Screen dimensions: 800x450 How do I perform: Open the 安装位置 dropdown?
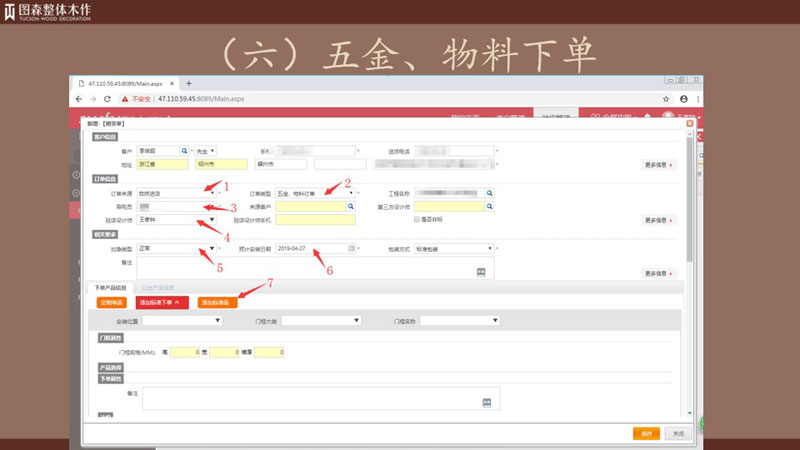(217, 321)
